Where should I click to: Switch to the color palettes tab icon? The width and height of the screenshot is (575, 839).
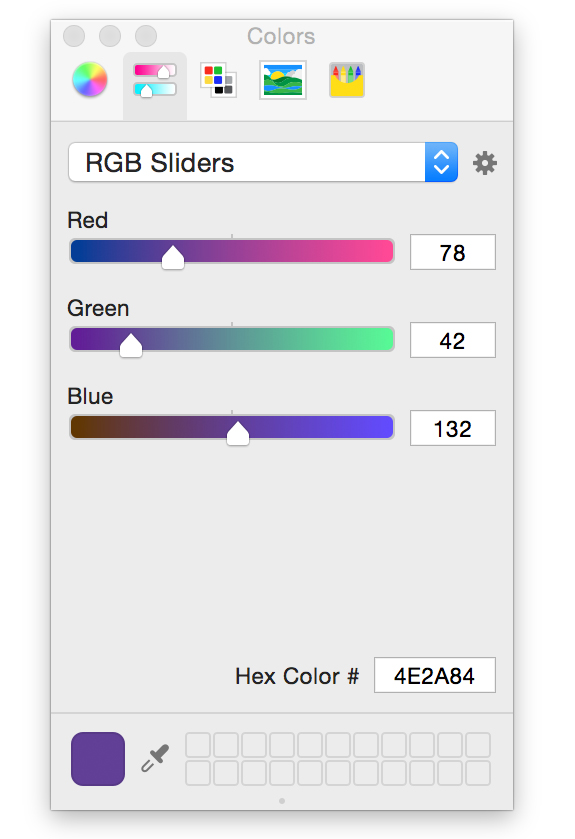click(x=218, y=80)
